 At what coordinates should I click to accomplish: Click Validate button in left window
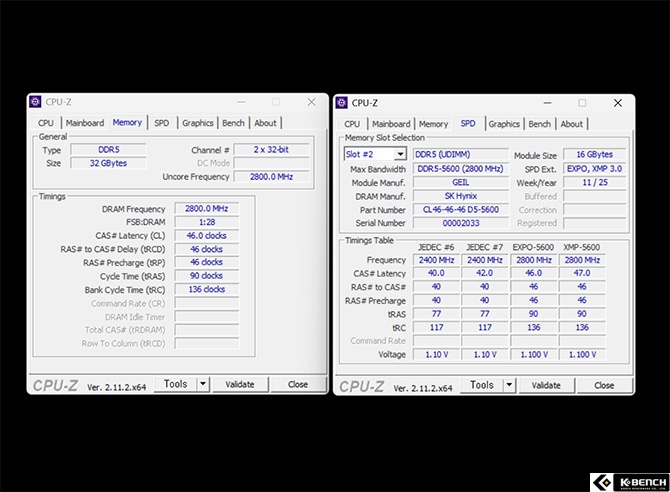(x=240, y=384)
